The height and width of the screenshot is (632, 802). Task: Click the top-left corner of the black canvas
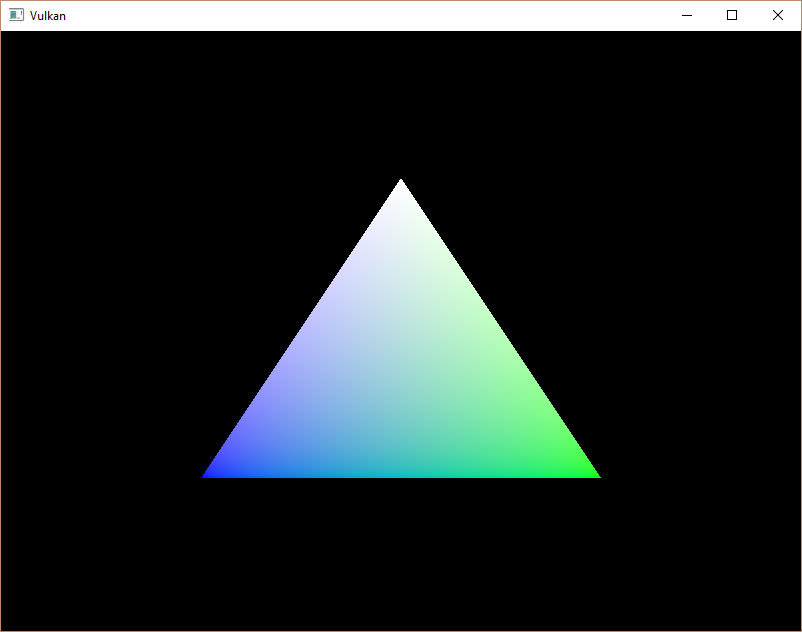[x=5, y=35]
